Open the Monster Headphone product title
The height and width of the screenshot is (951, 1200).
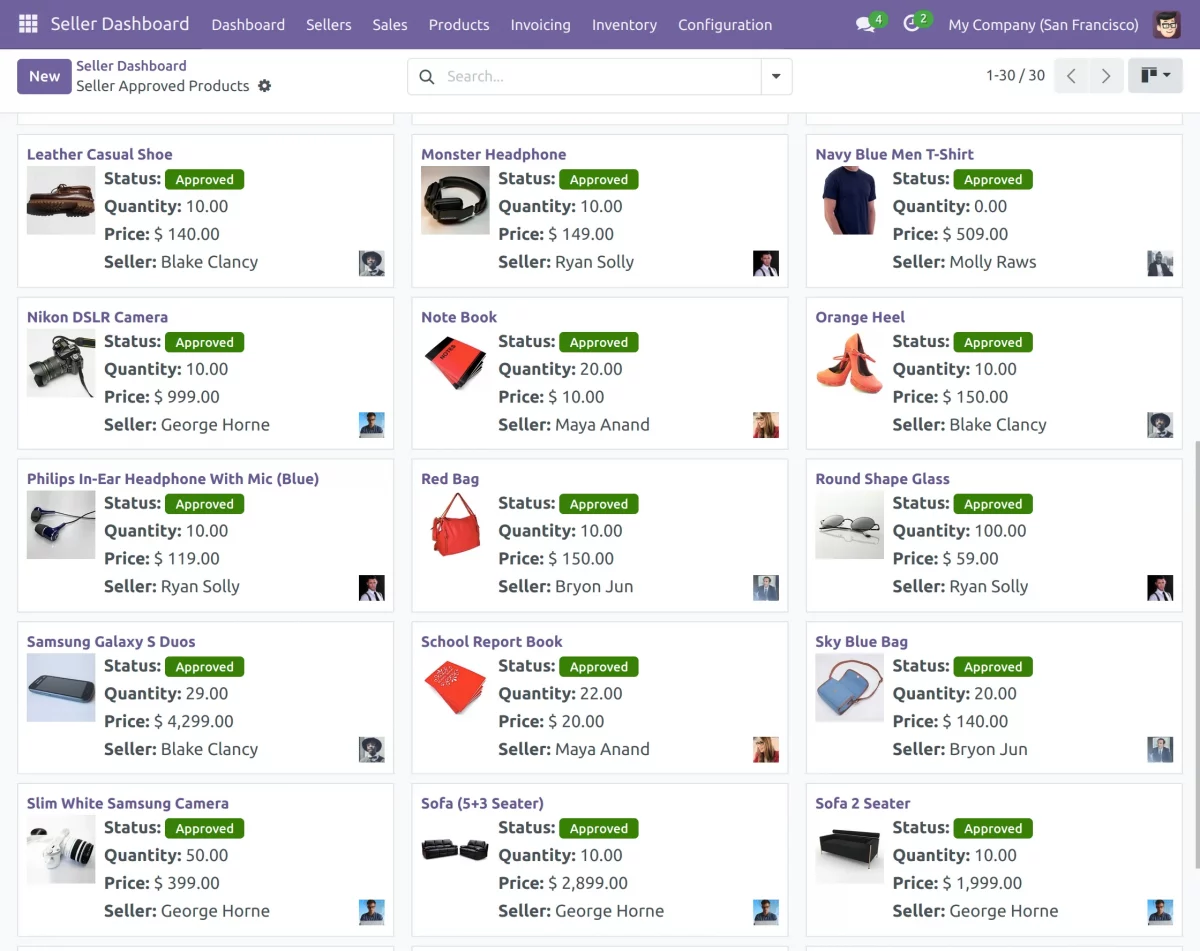[494, 154]
